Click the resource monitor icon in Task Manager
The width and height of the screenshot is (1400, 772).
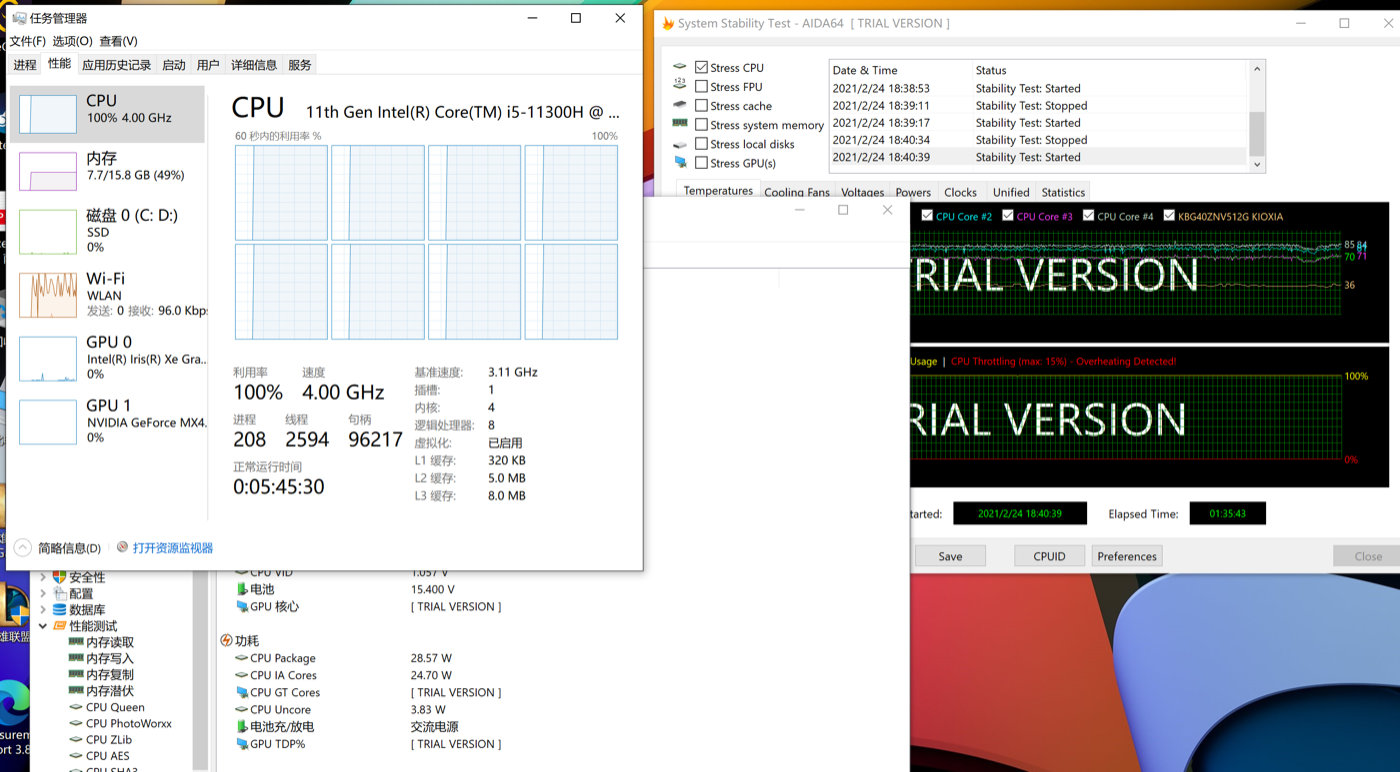point(122,547)
